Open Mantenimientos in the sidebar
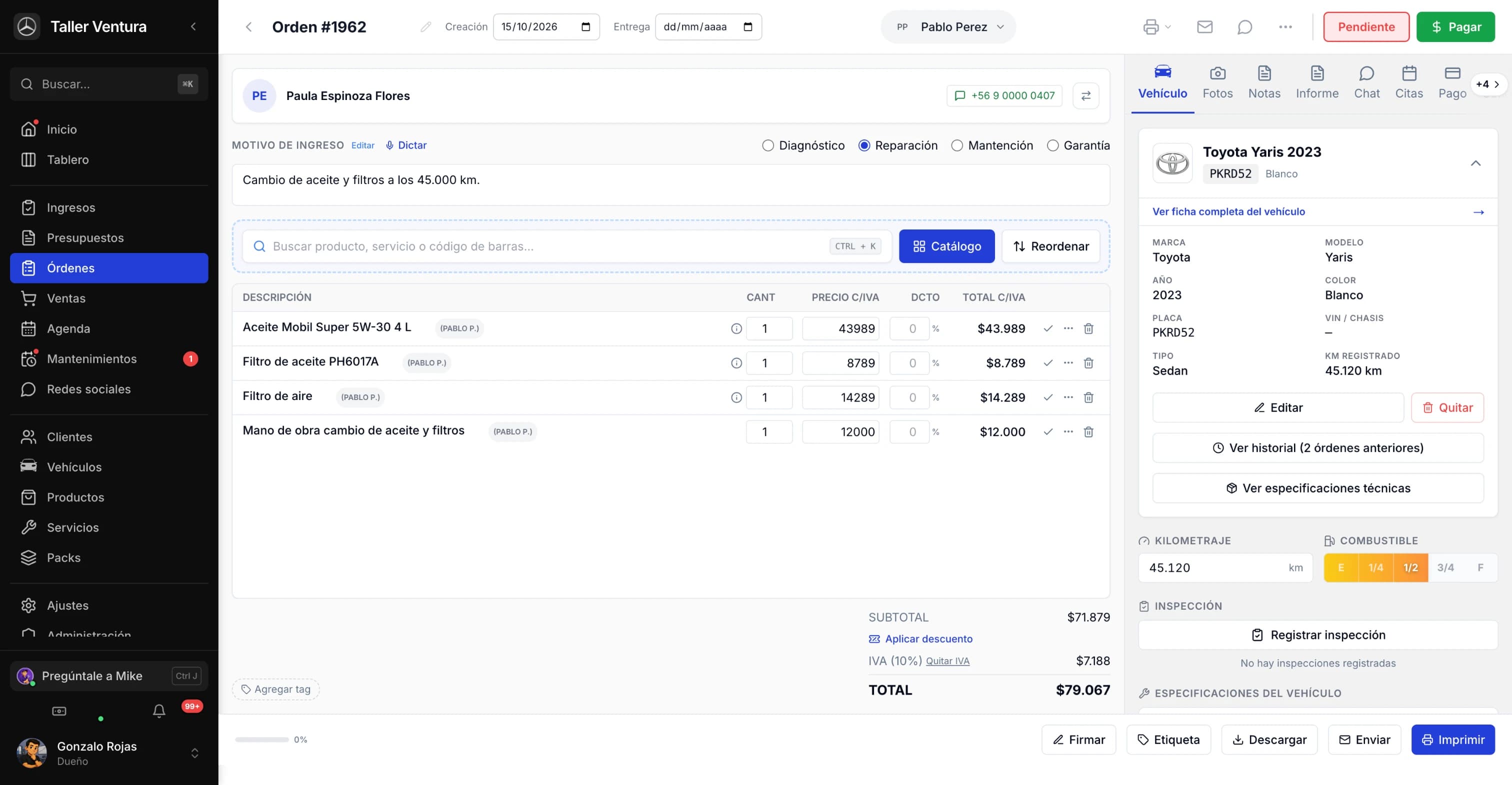This screenshot has height=785, width=1512. (109, 358)
